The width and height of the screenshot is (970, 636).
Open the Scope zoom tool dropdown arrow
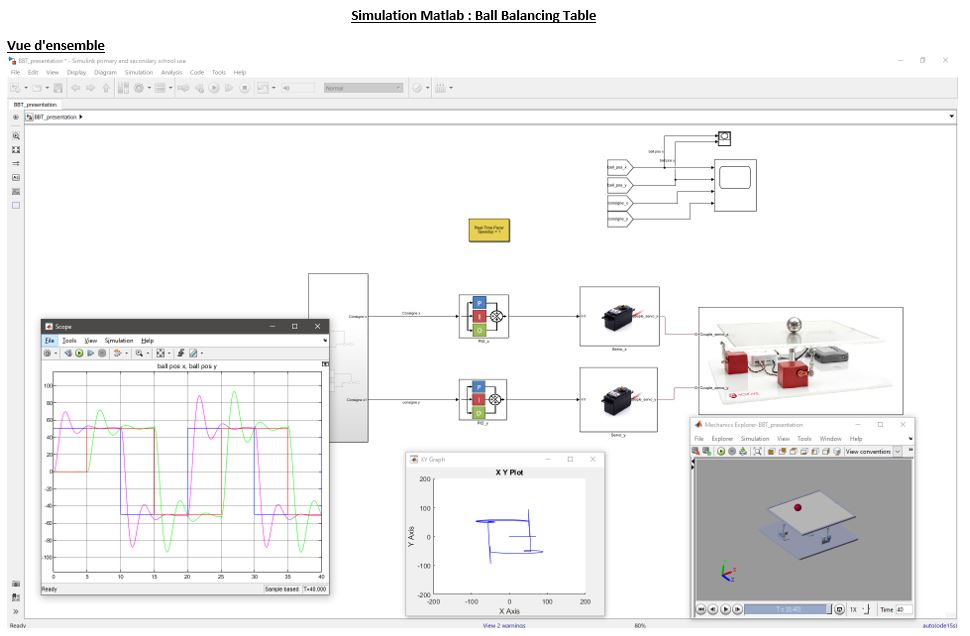tap(148, 353)
